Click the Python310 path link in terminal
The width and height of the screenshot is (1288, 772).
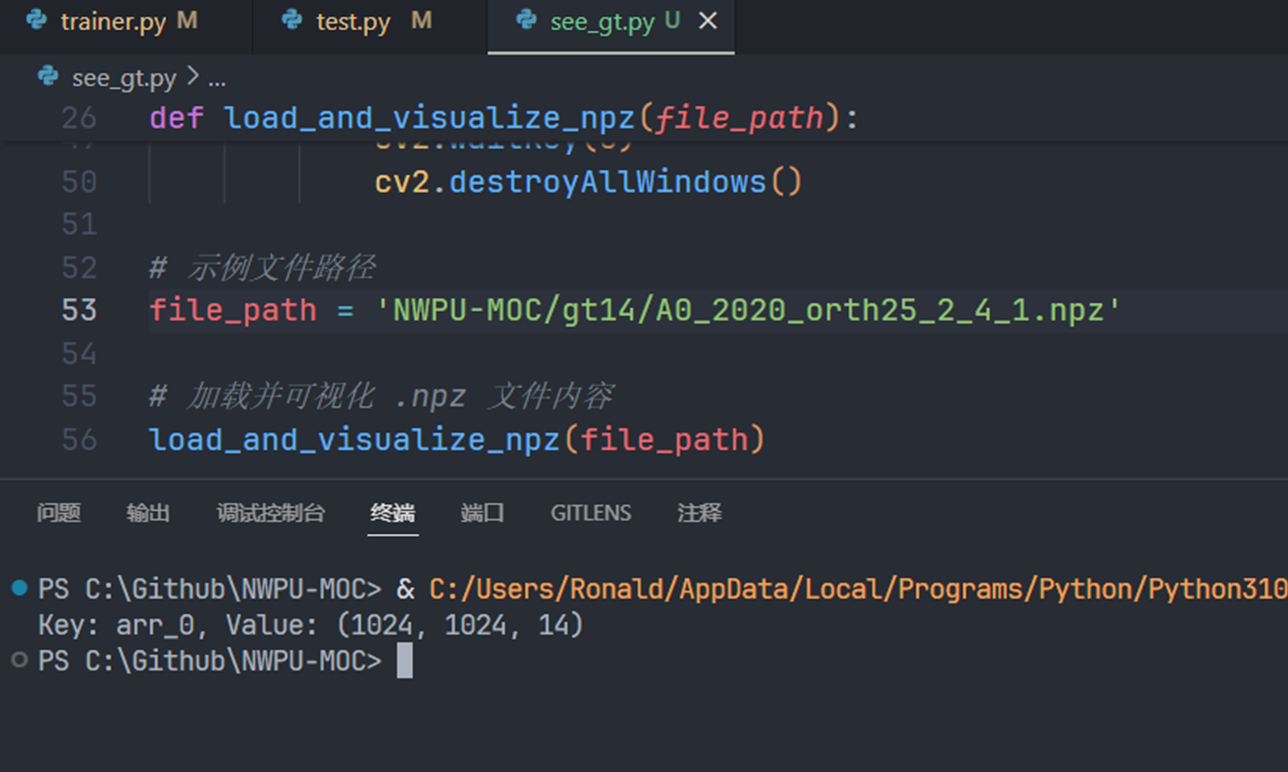point(858,589)
